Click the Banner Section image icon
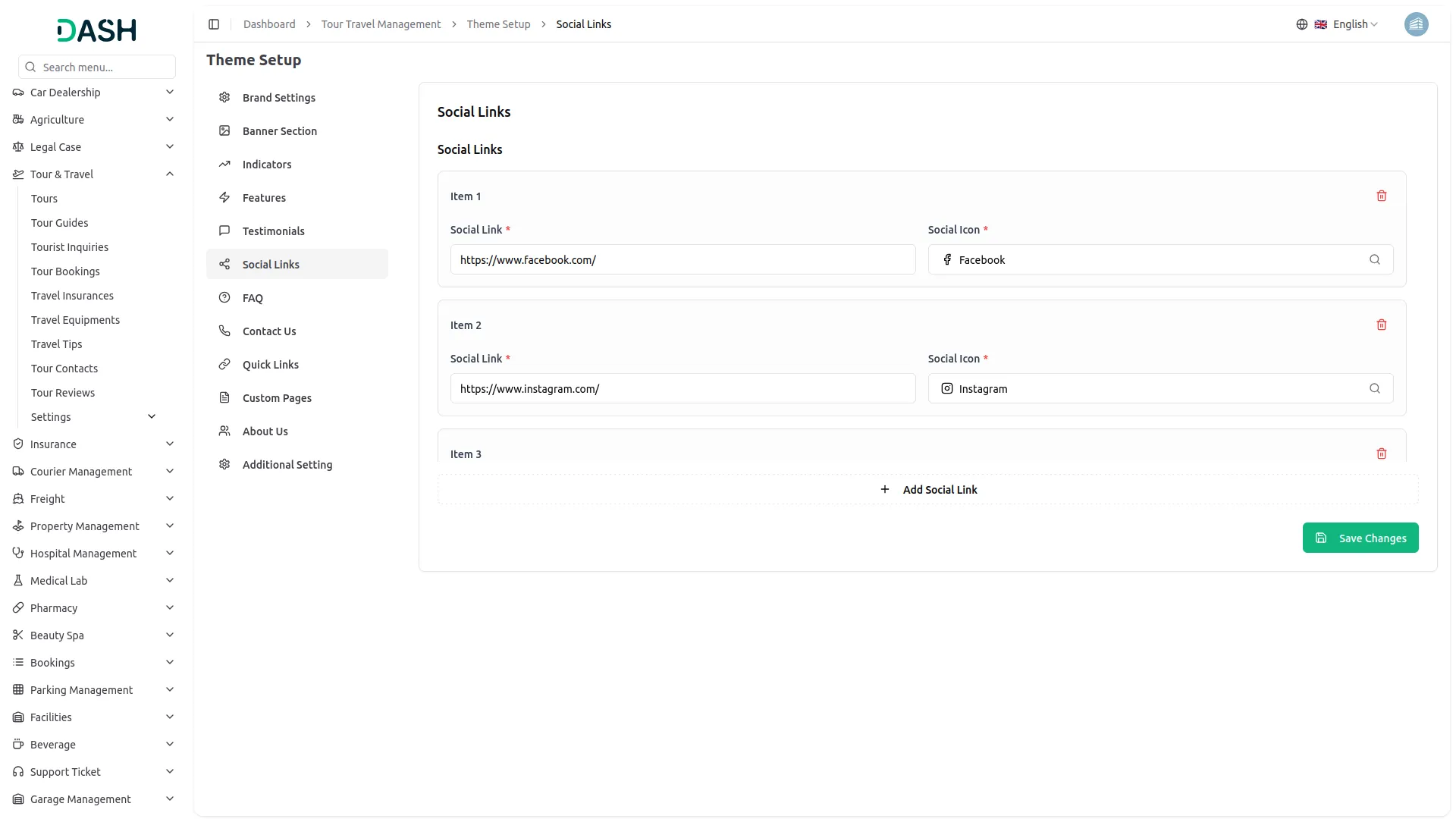1456x819 pixels. tap(224, 130)
